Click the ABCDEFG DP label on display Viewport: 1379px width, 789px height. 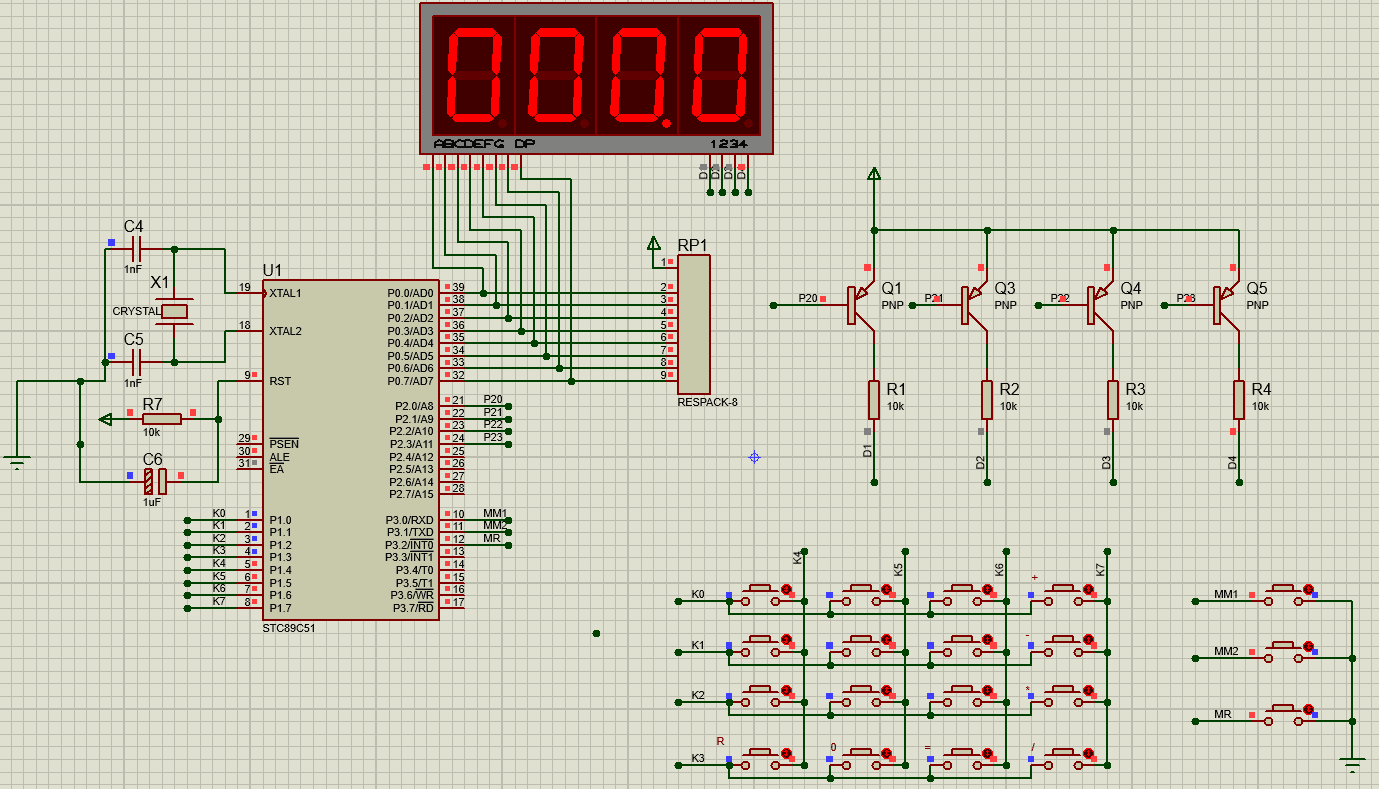(x=484, y=144)
